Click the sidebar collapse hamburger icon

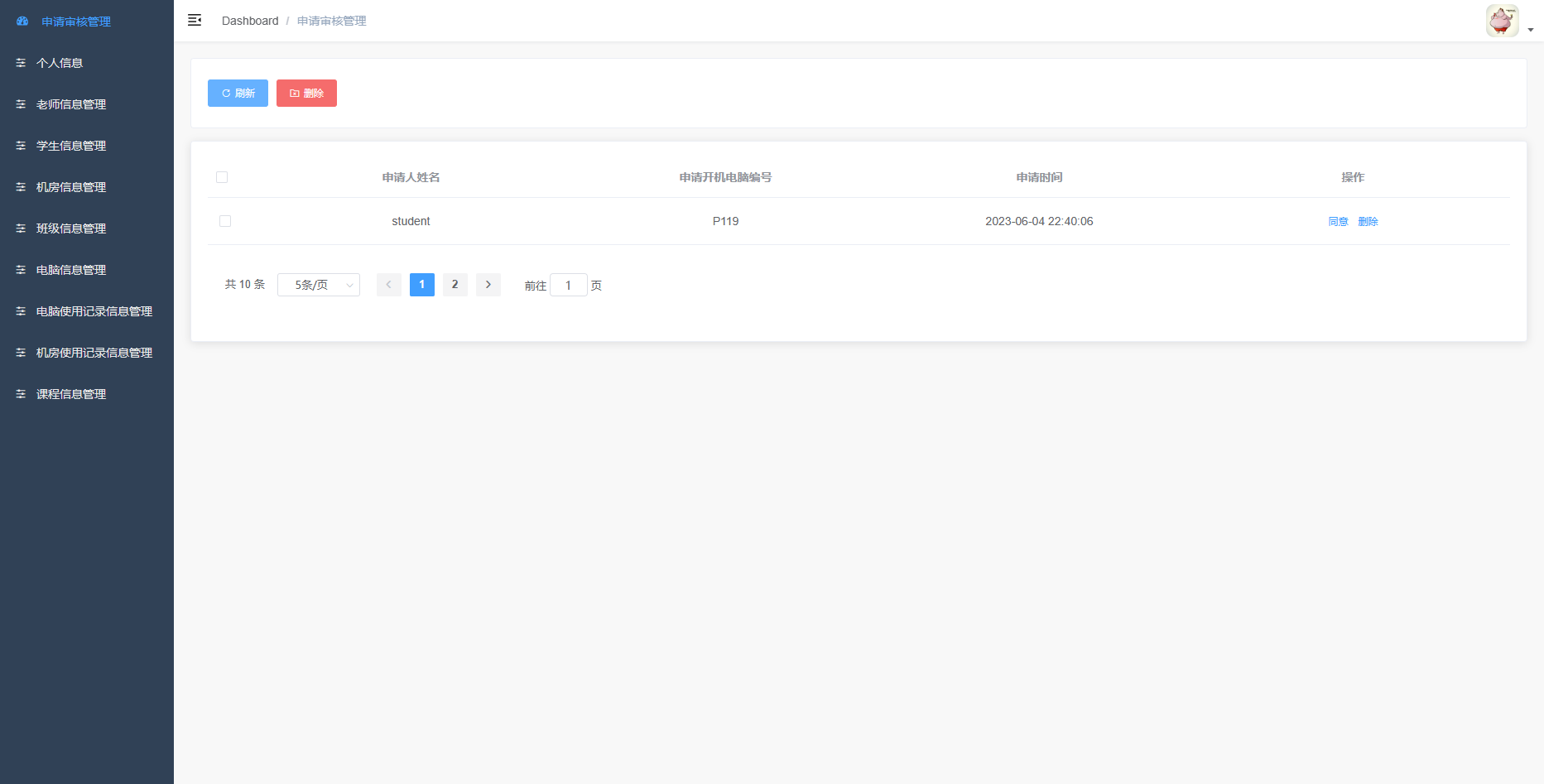coord(195,21)
